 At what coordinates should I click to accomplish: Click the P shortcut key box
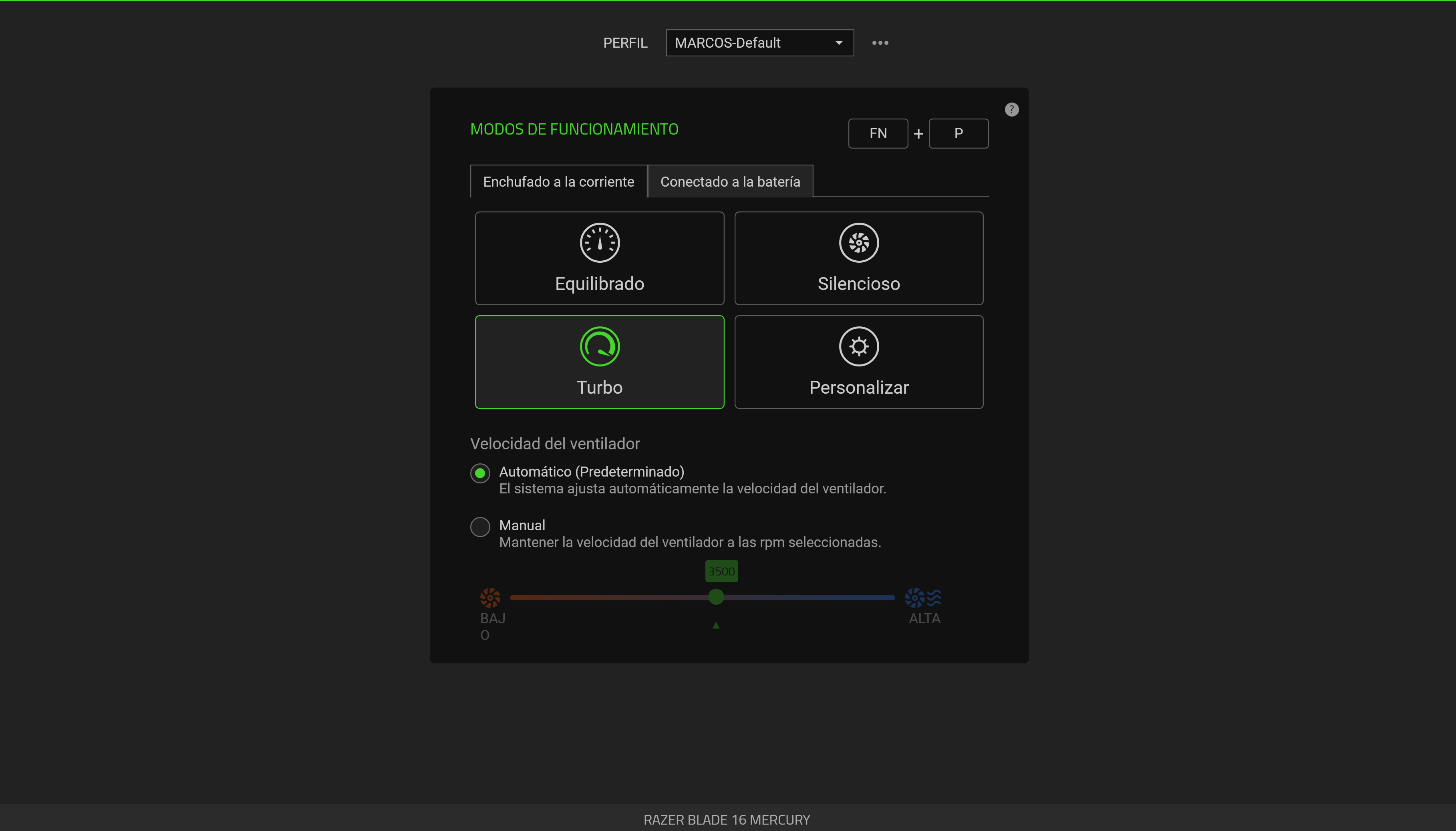[x=958, y=133]
